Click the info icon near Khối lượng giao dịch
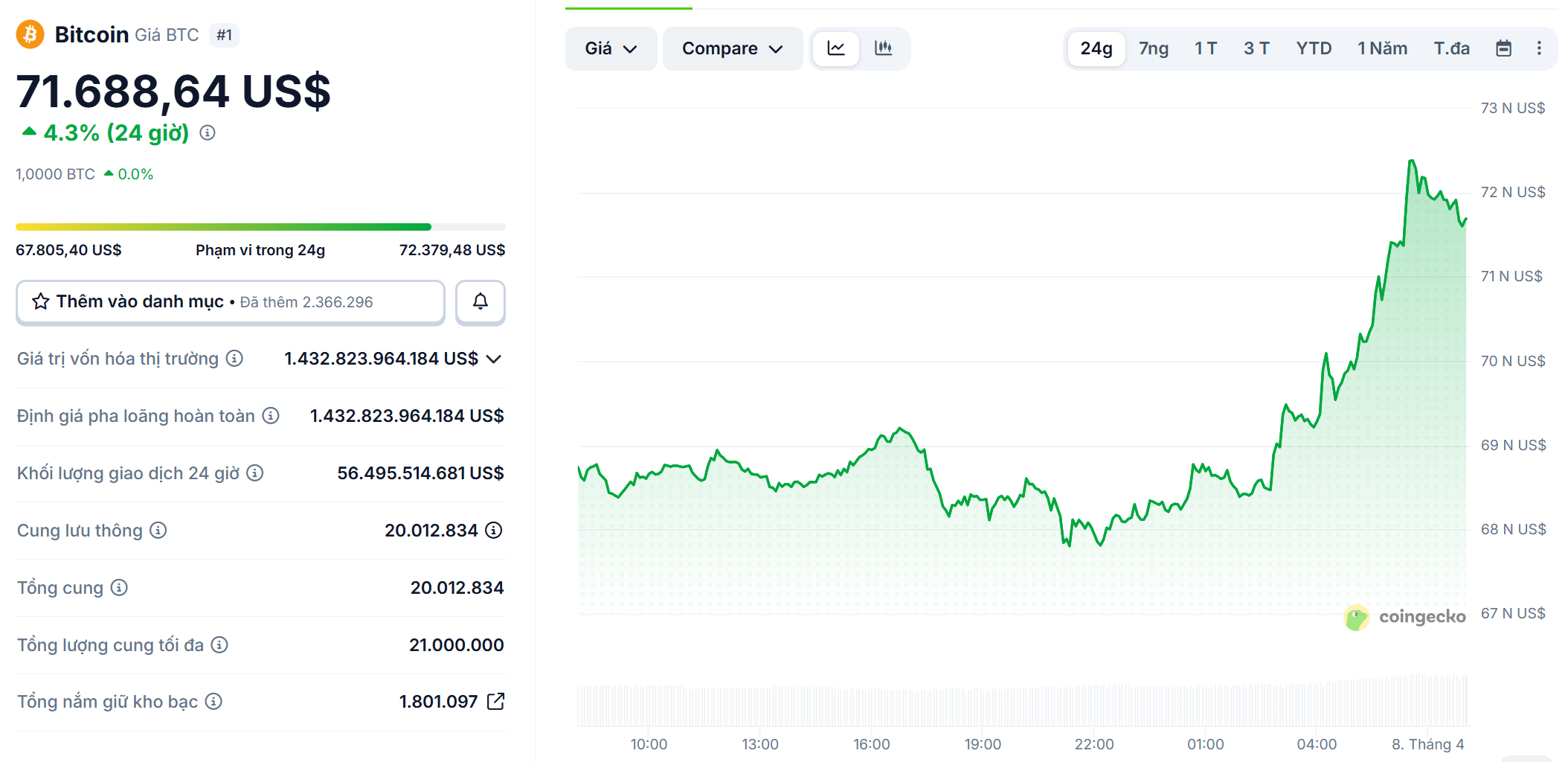The image size is (1568, 762). [254, 473]
